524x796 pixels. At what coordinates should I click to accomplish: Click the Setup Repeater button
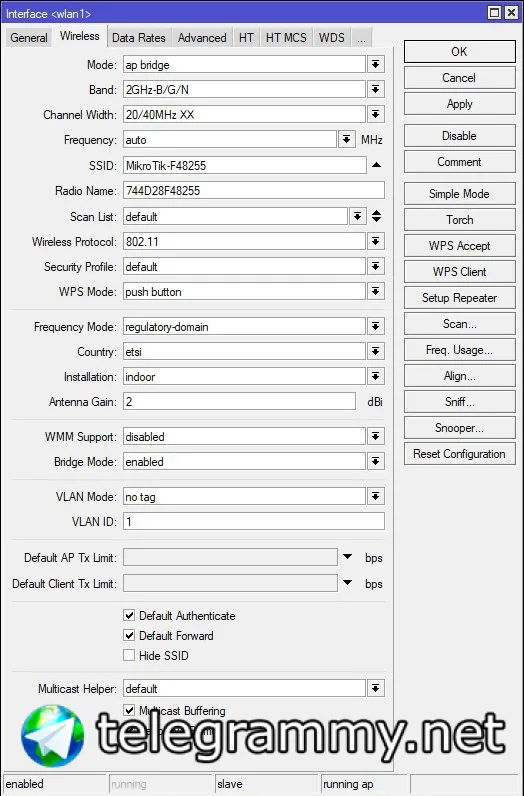pos(460,298)
